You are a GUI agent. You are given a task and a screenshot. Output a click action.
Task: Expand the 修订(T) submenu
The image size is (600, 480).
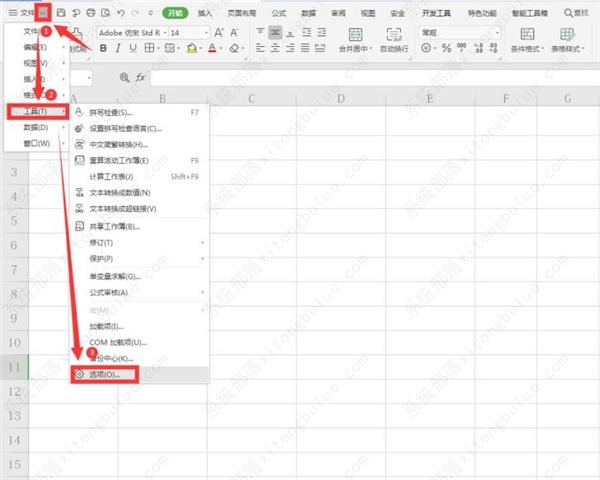click(138, 243)
